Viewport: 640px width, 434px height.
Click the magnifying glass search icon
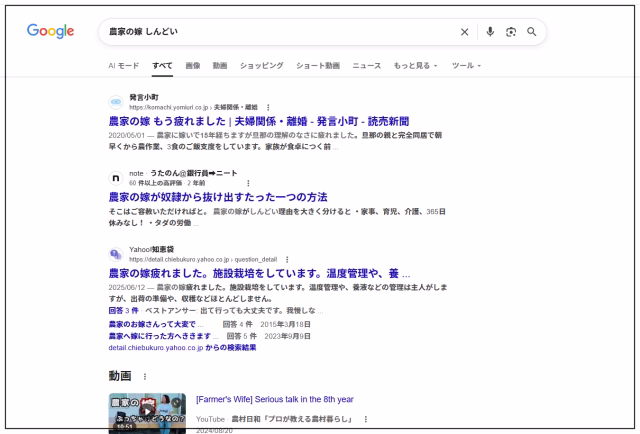click(531, 31)
